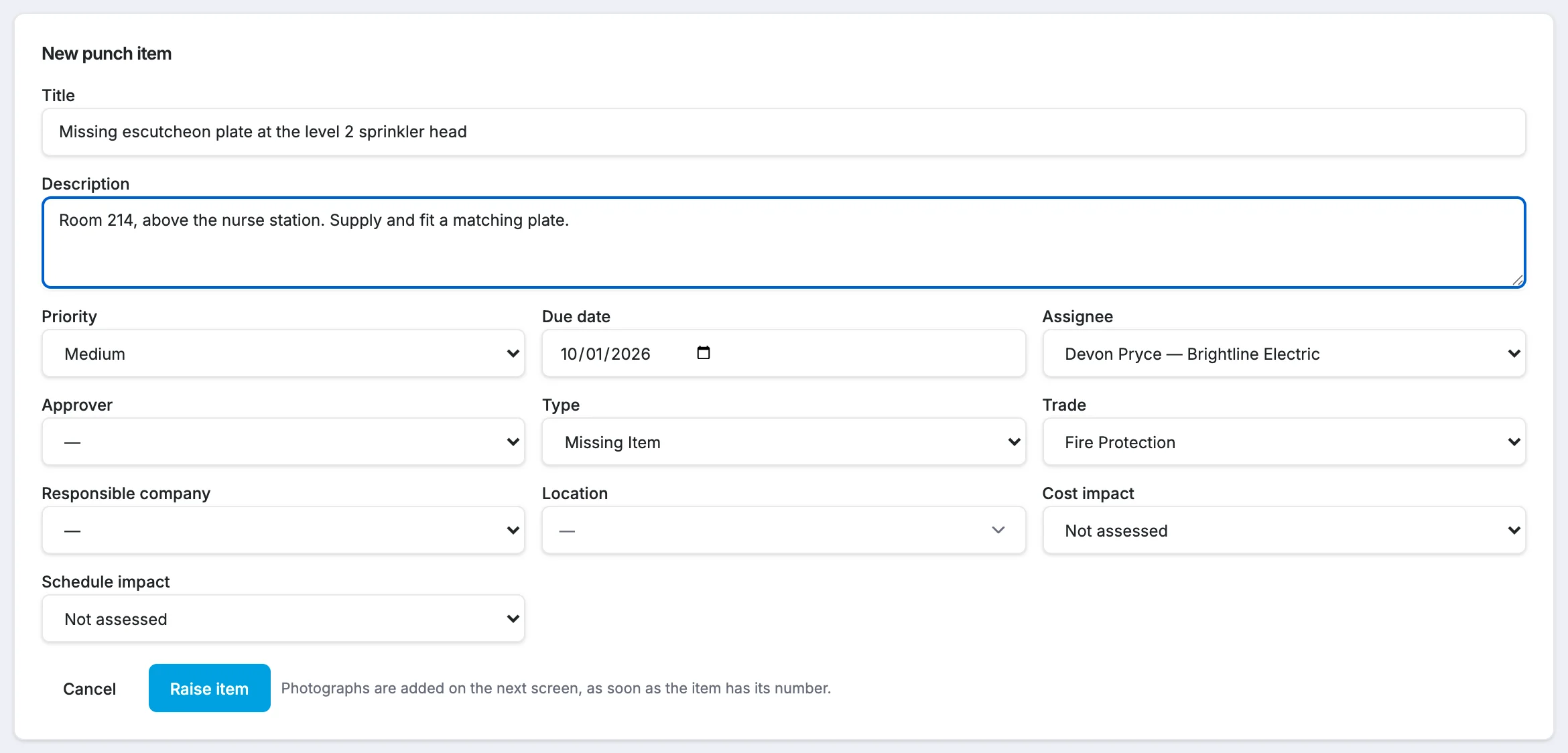The height and width of the screenshot is (753, 1568).
Task: Click the Assignee dropdown chevron arrow
Action: (x=1514, y=354)
